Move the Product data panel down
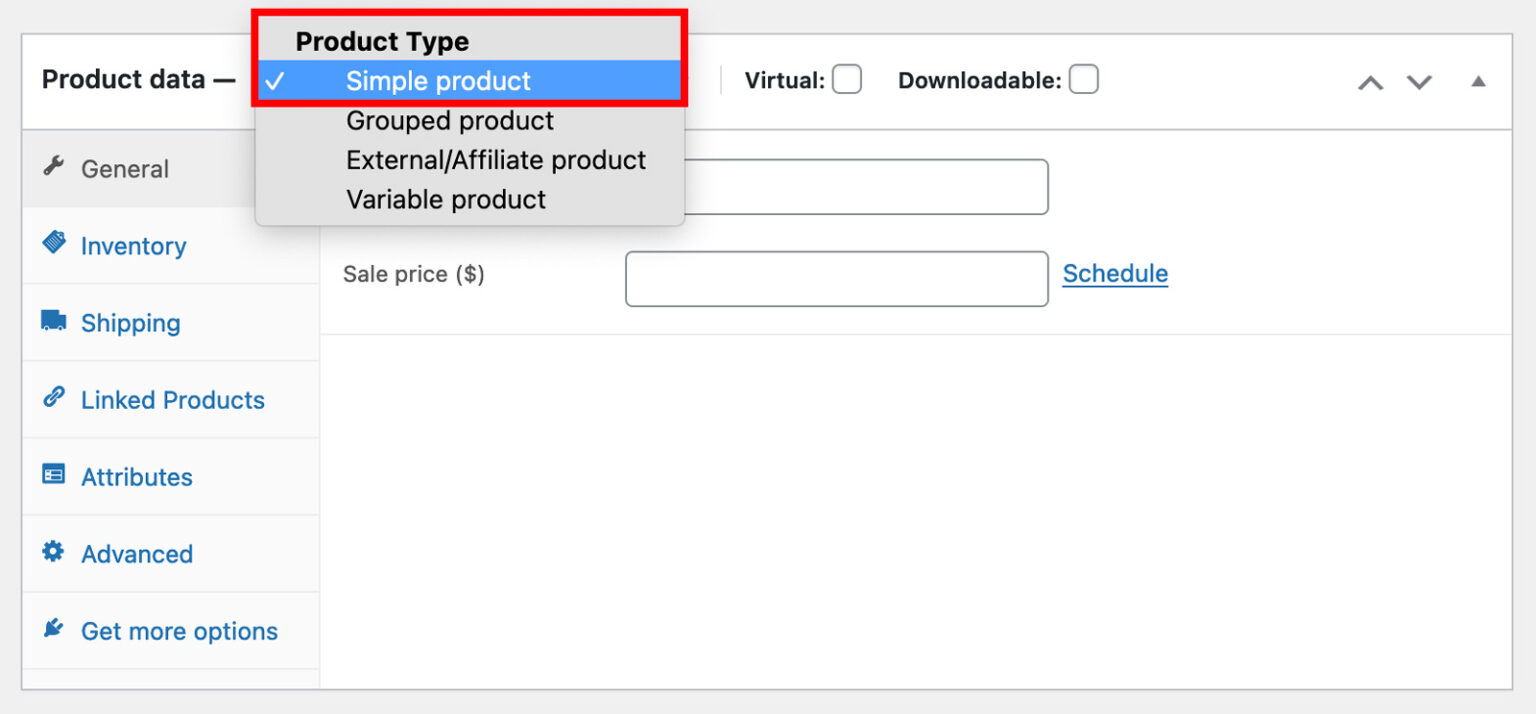 pos(1418,83)
